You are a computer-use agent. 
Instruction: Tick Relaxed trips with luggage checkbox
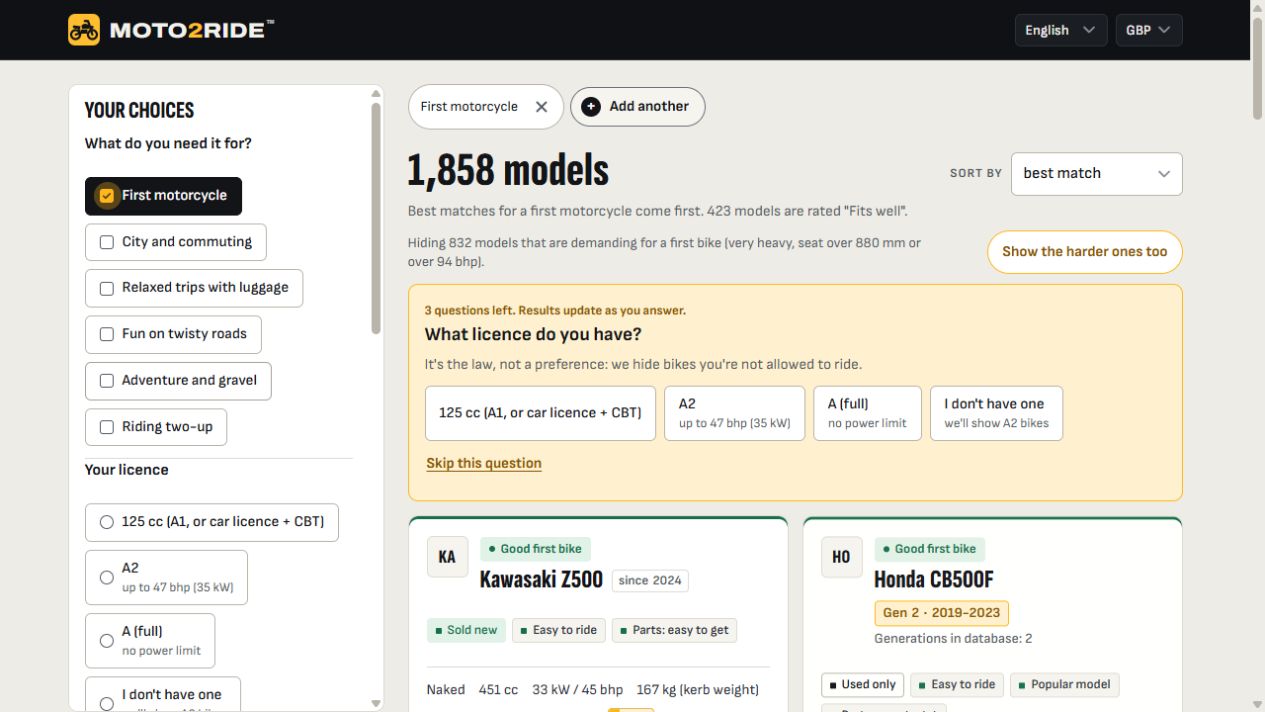coord(107,288)
